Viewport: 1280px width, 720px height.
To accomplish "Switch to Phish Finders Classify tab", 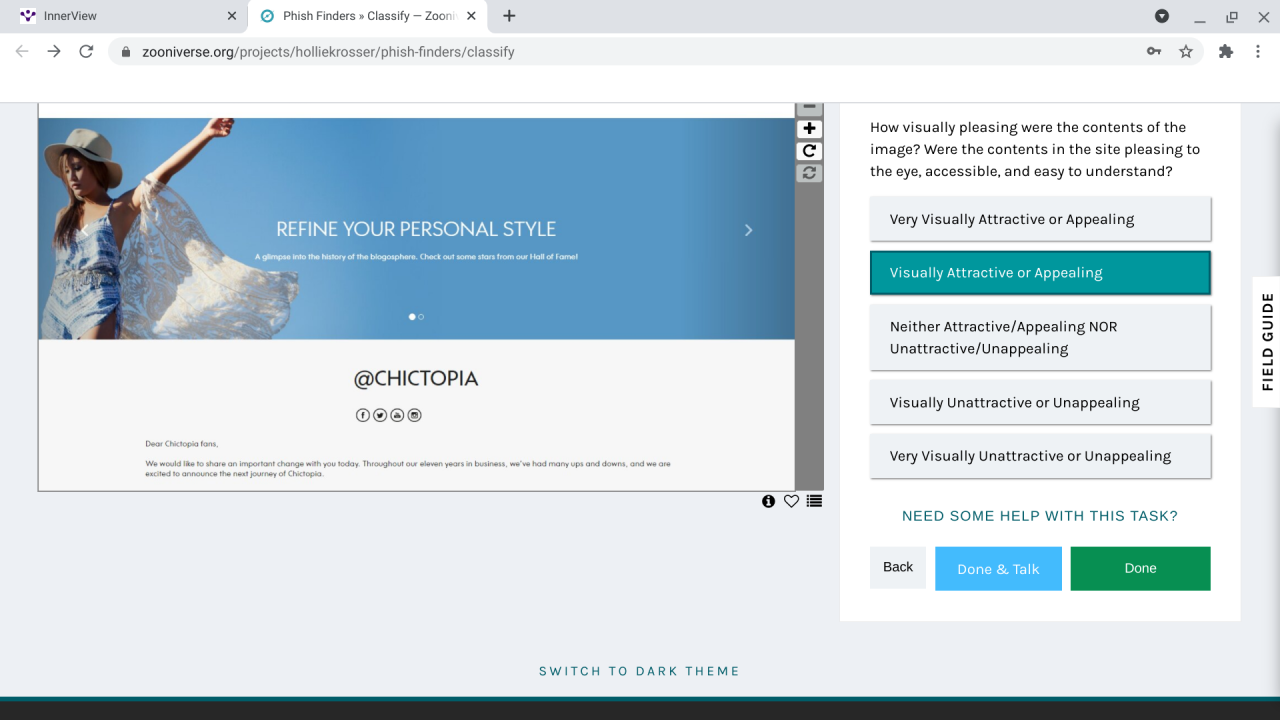I will click(367, 16).
